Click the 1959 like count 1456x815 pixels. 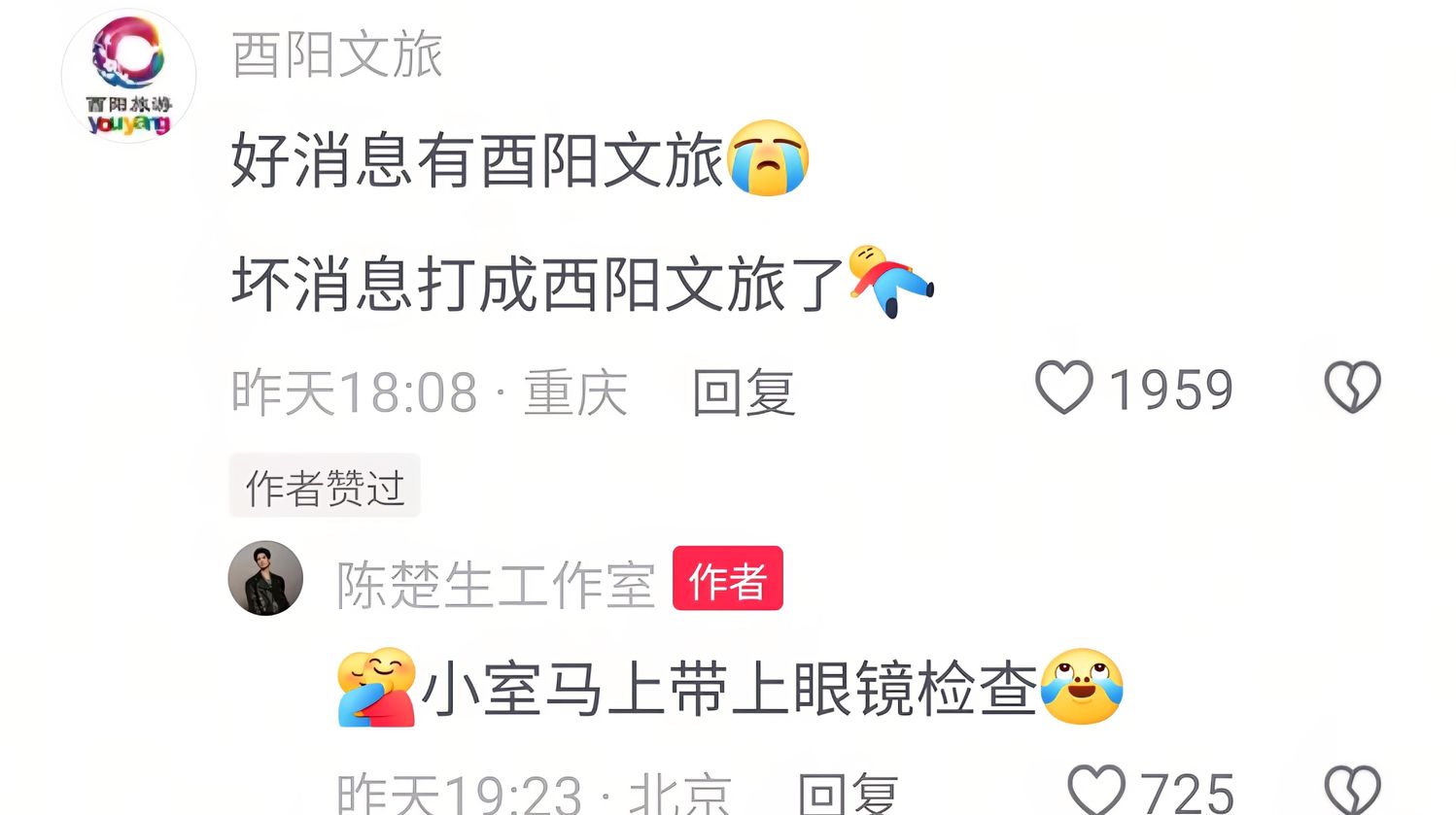(x=1170, y=391)
